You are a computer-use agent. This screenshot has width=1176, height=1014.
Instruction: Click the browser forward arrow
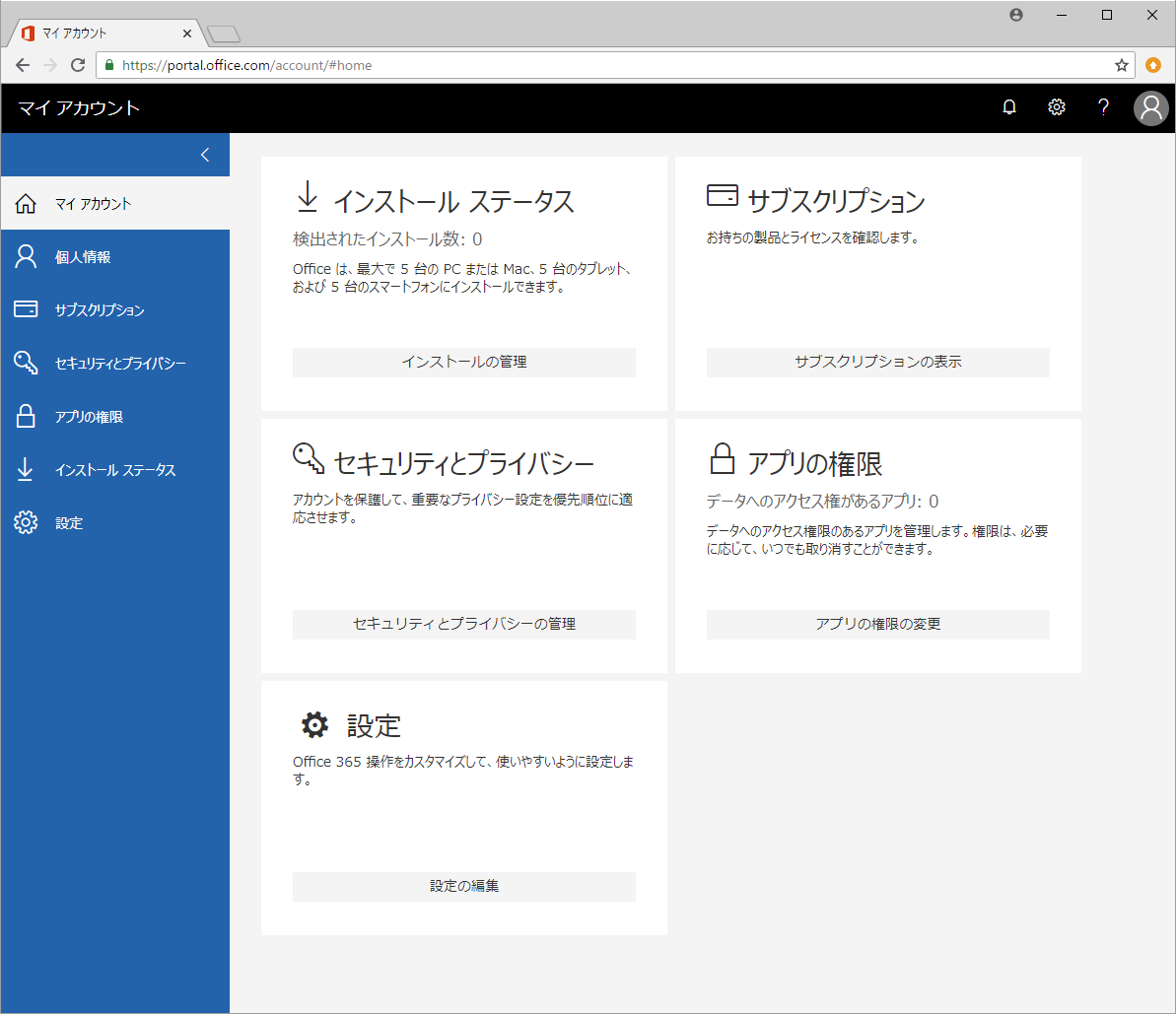tap(50, 65)
